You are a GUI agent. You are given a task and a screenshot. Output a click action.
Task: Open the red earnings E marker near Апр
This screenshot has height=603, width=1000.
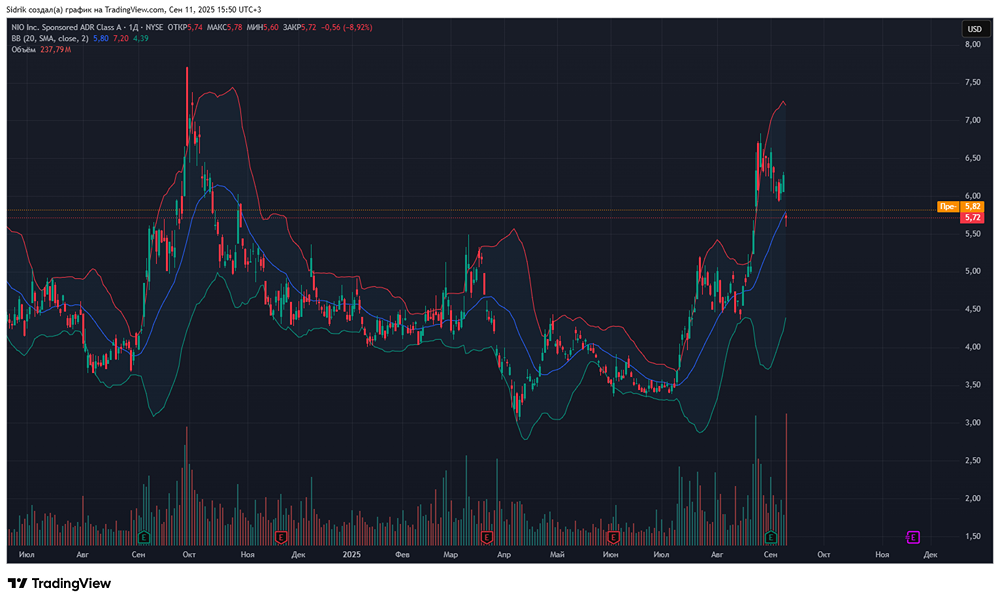point(486,537)
